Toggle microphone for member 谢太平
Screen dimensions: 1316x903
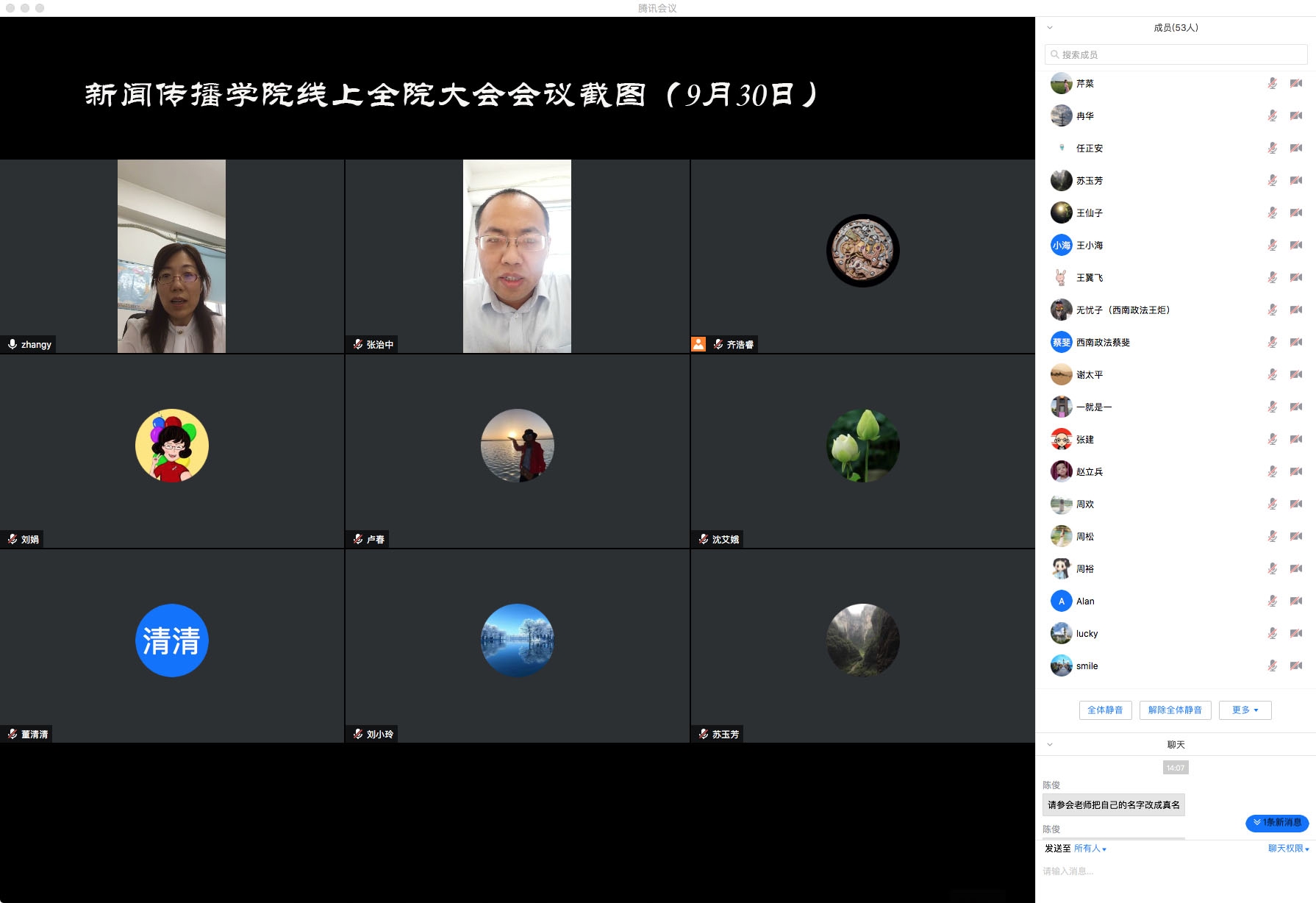click(1272, 375)
